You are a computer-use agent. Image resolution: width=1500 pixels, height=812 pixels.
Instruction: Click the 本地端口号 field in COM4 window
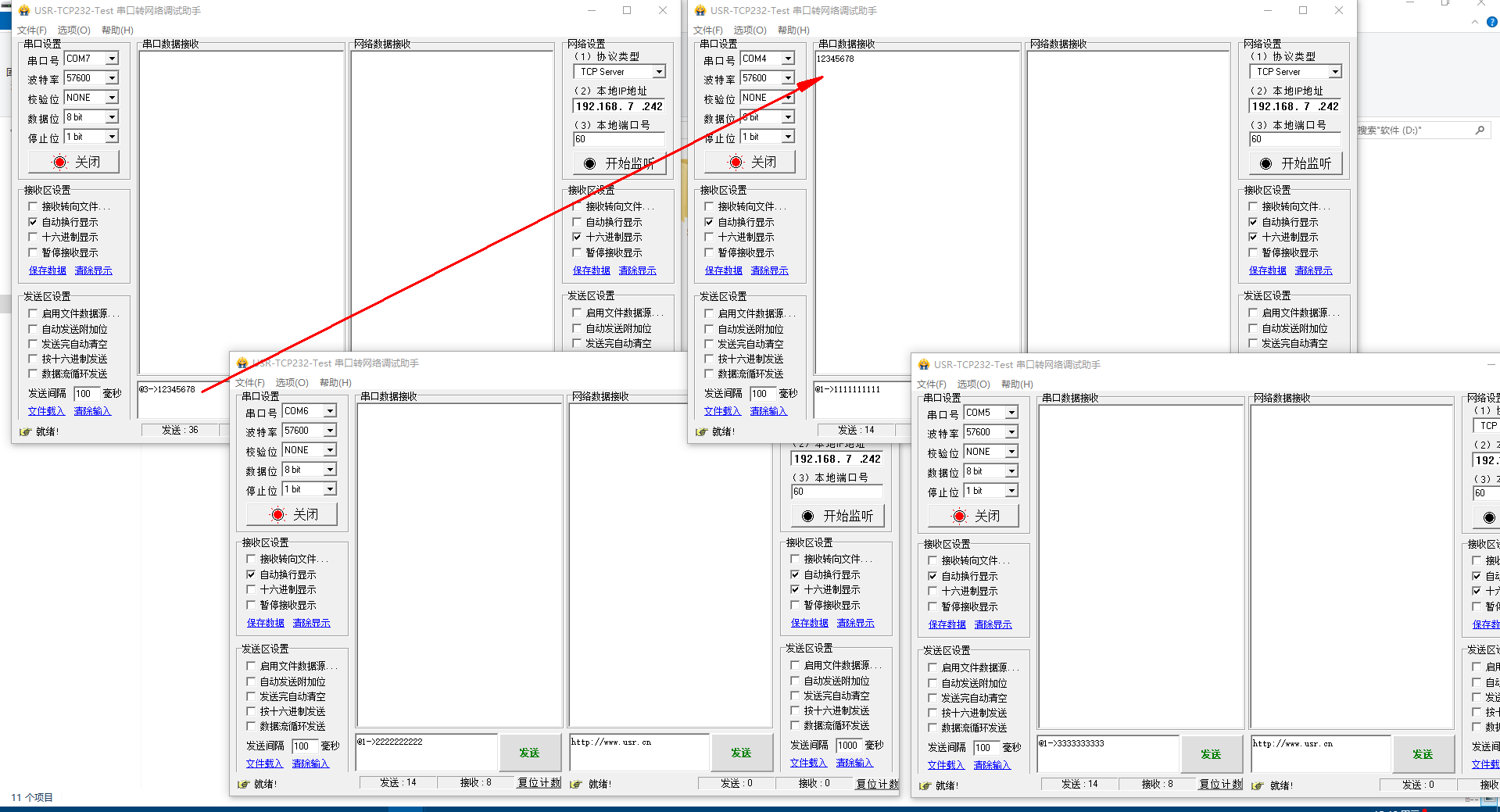(x=1294, y=139)
